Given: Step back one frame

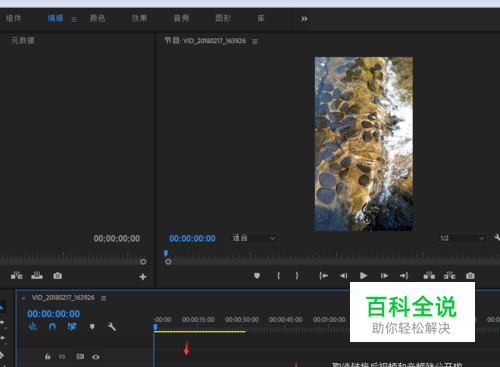Looking at the screenshot, I should pos(343,276).
